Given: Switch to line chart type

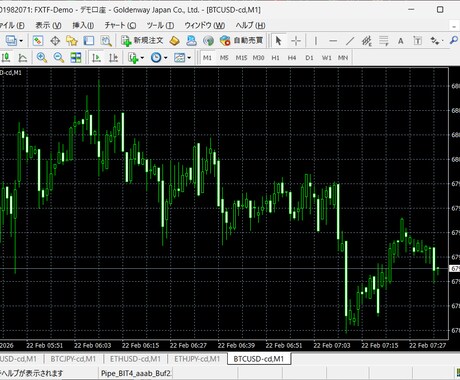Looking at the screenshot, I should click(22, 58).
